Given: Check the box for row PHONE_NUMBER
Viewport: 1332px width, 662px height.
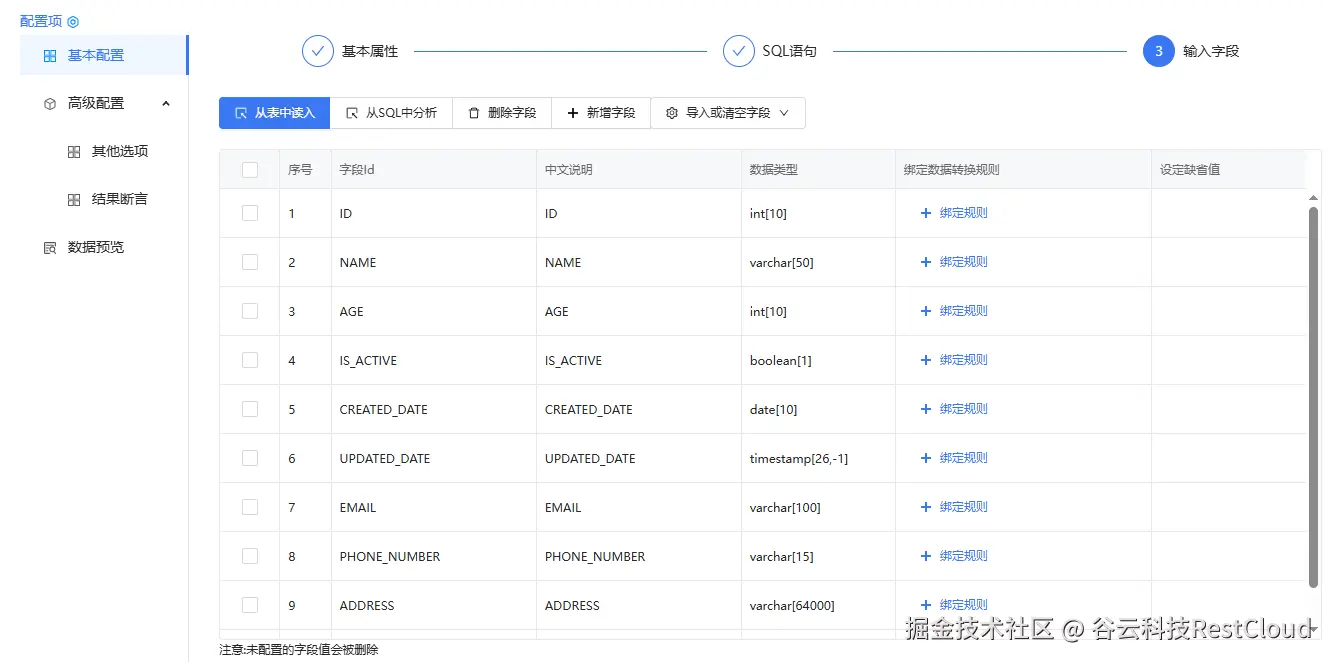Looking at the screenshot, I should (x=250, y=556).
